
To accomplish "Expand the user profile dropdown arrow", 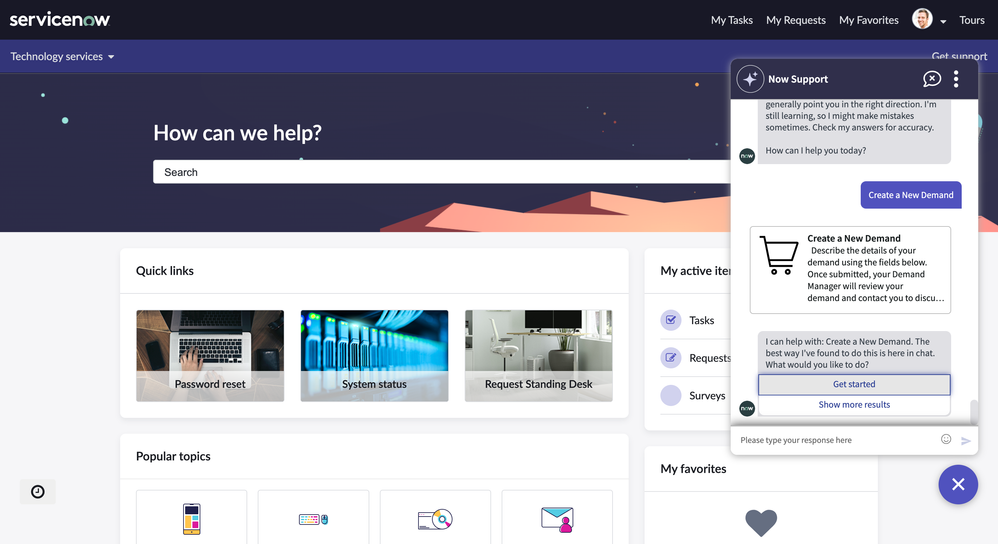I will [x=943, y=21].
